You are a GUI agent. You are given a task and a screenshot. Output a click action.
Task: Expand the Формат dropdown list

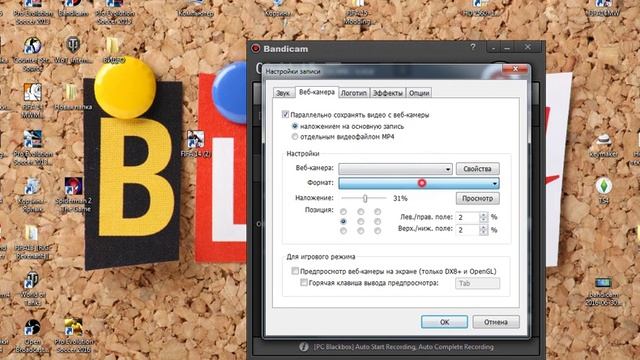point(419,183)
